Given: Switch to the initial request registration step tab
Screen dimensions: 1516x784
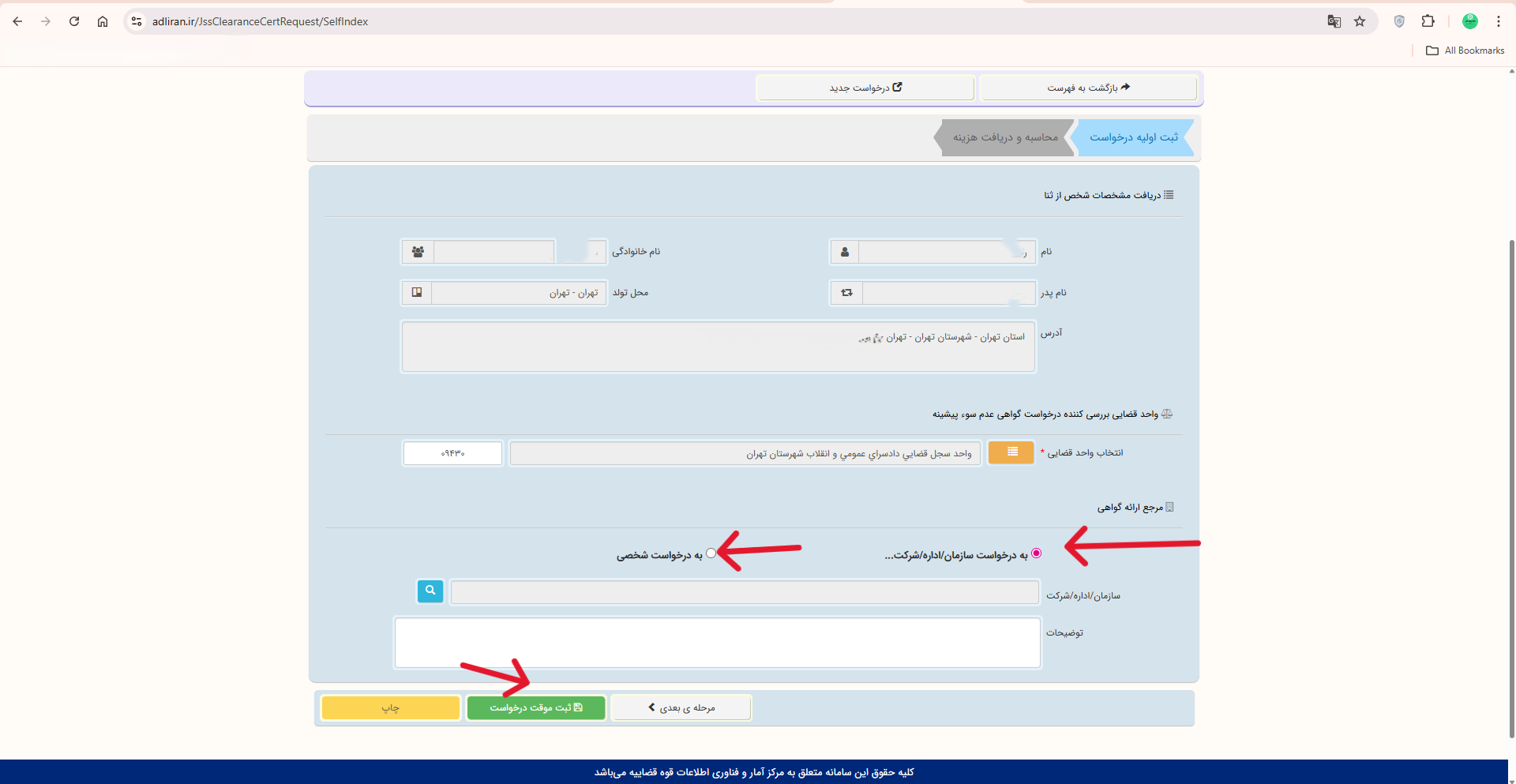Looking at the screenshot, I should point(1134,137).
